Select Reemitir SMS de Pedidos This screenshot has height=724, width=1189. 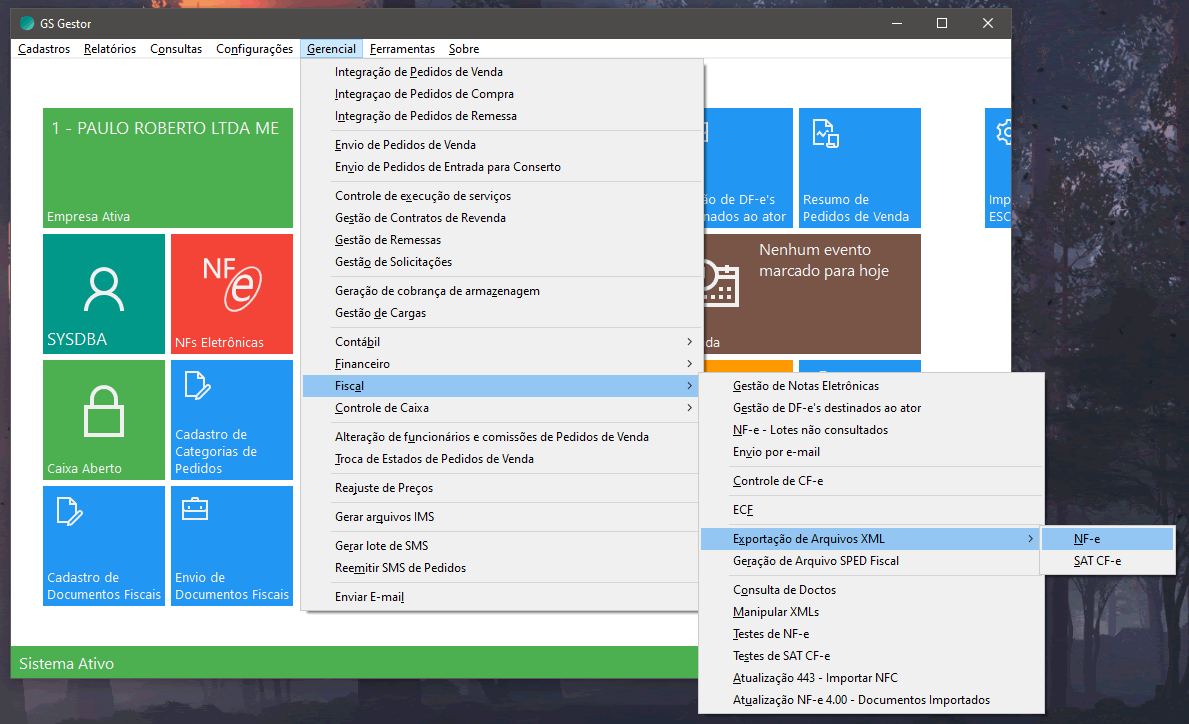point(500,568)
